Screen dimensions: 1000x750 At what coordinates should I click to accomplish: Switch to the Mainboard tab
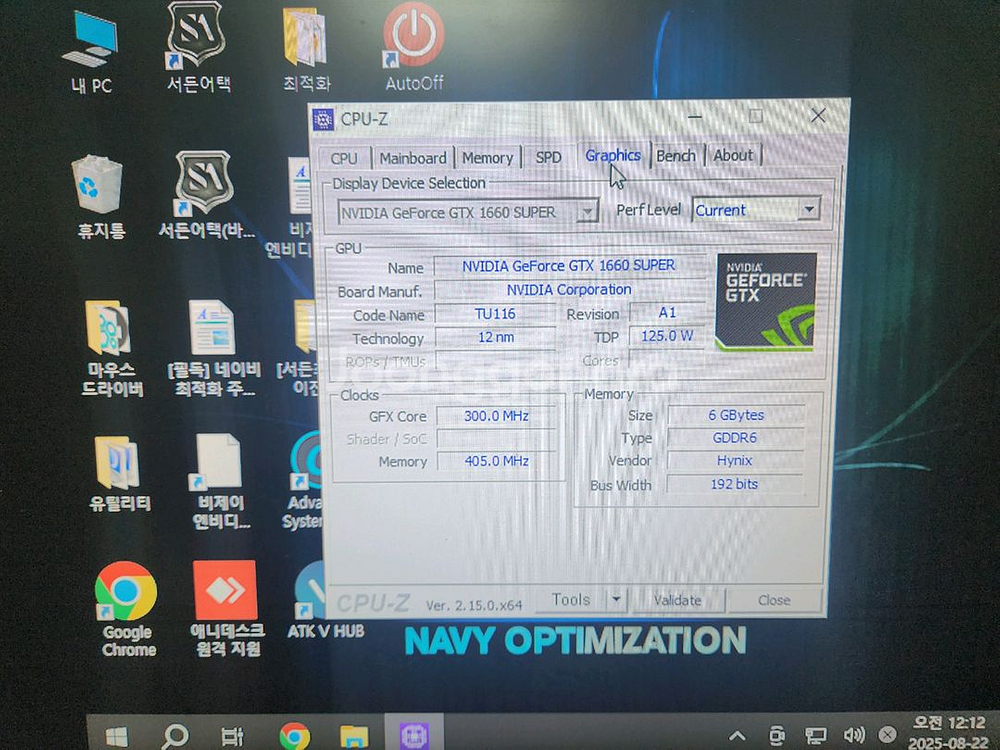tap(413, 158)
